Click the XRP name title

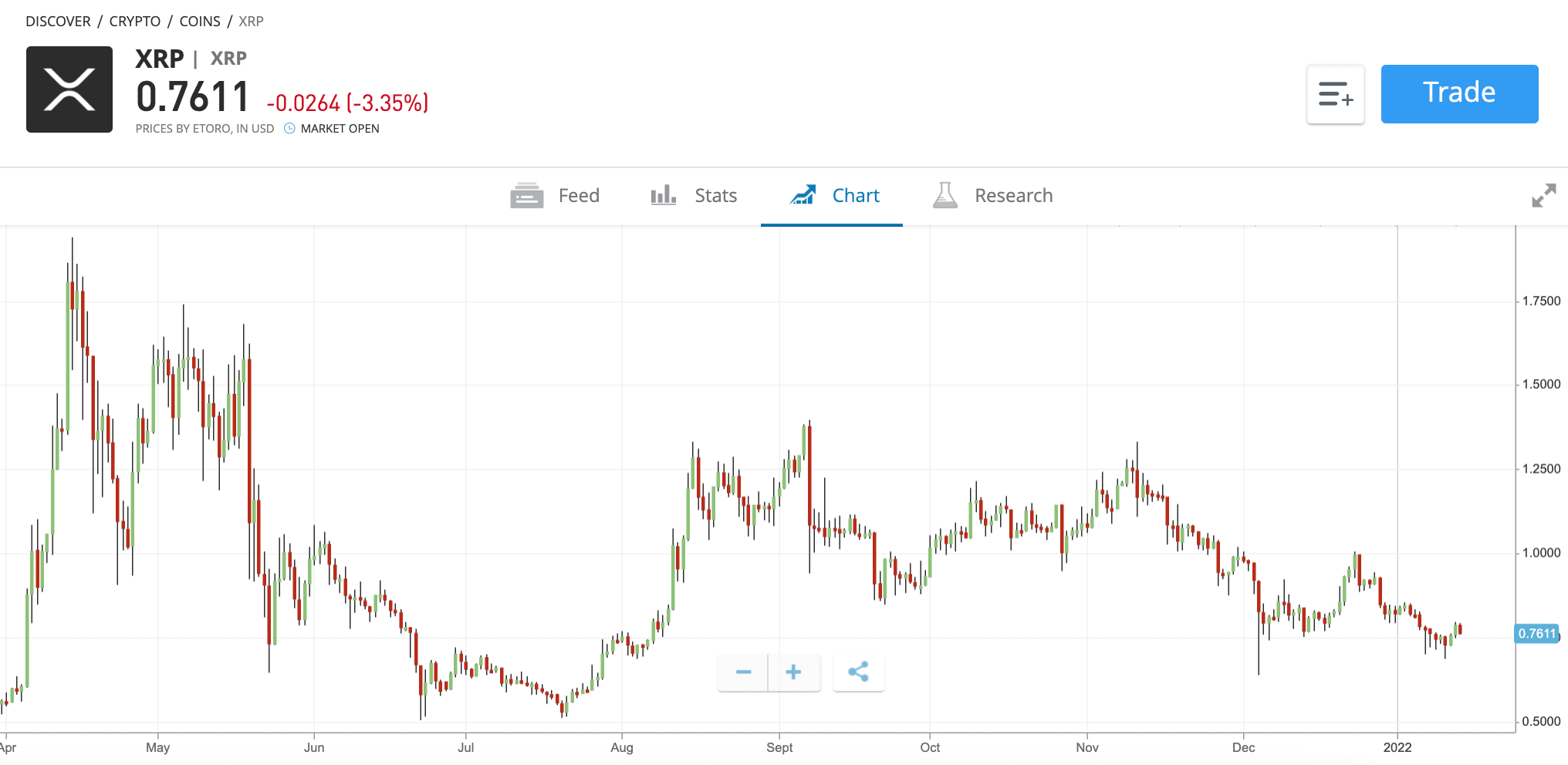tap(160, 59)
